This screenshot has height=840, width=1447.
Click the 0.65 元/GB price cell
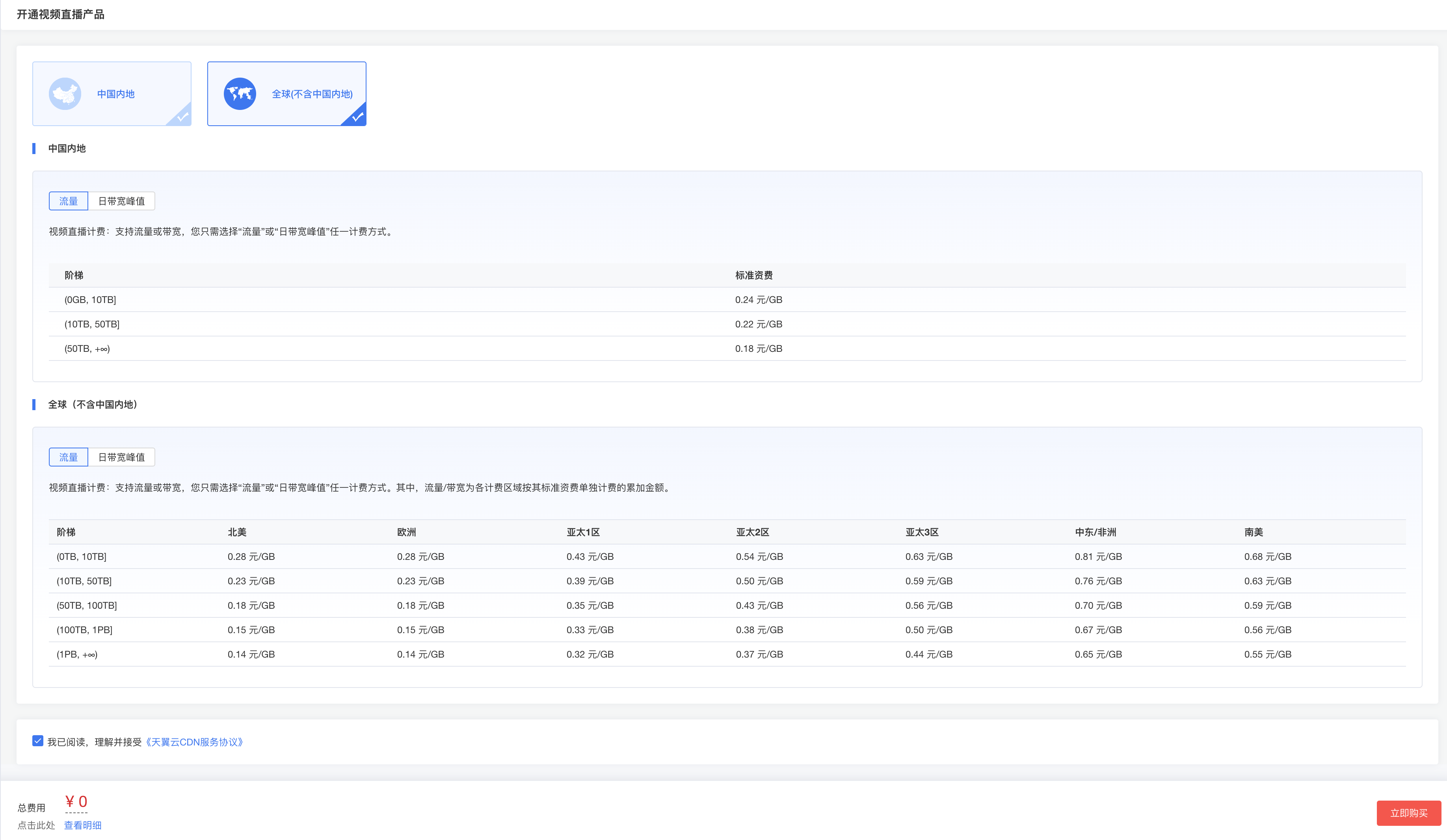coord(1098,654)
